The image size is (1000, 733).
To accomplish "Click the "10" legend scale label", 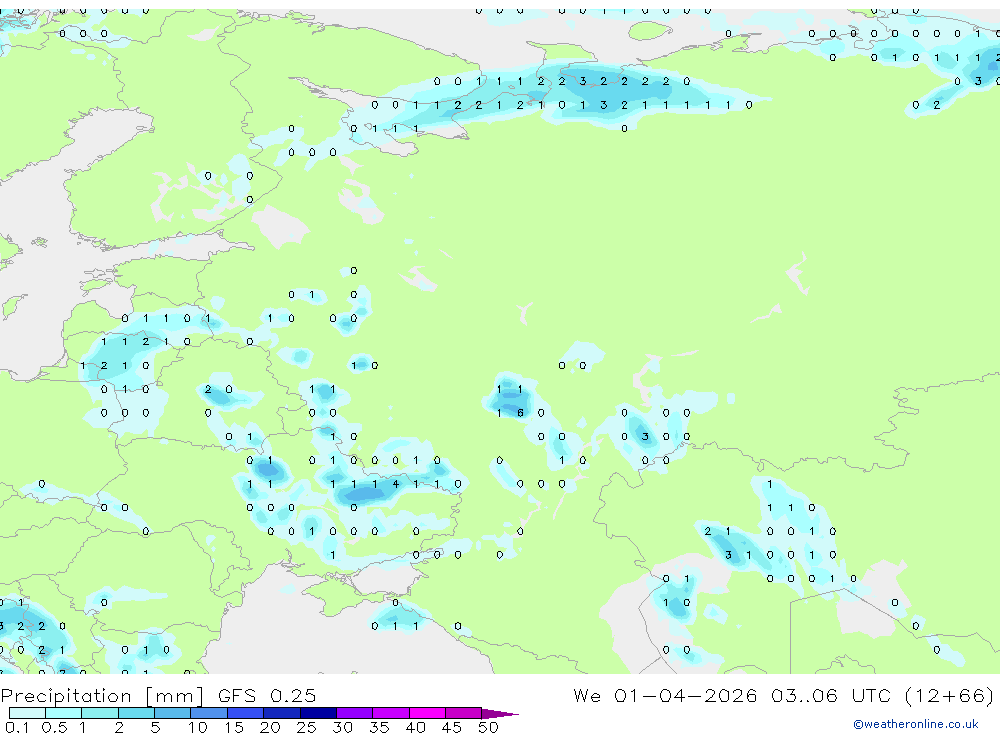I will pos(198,727).
